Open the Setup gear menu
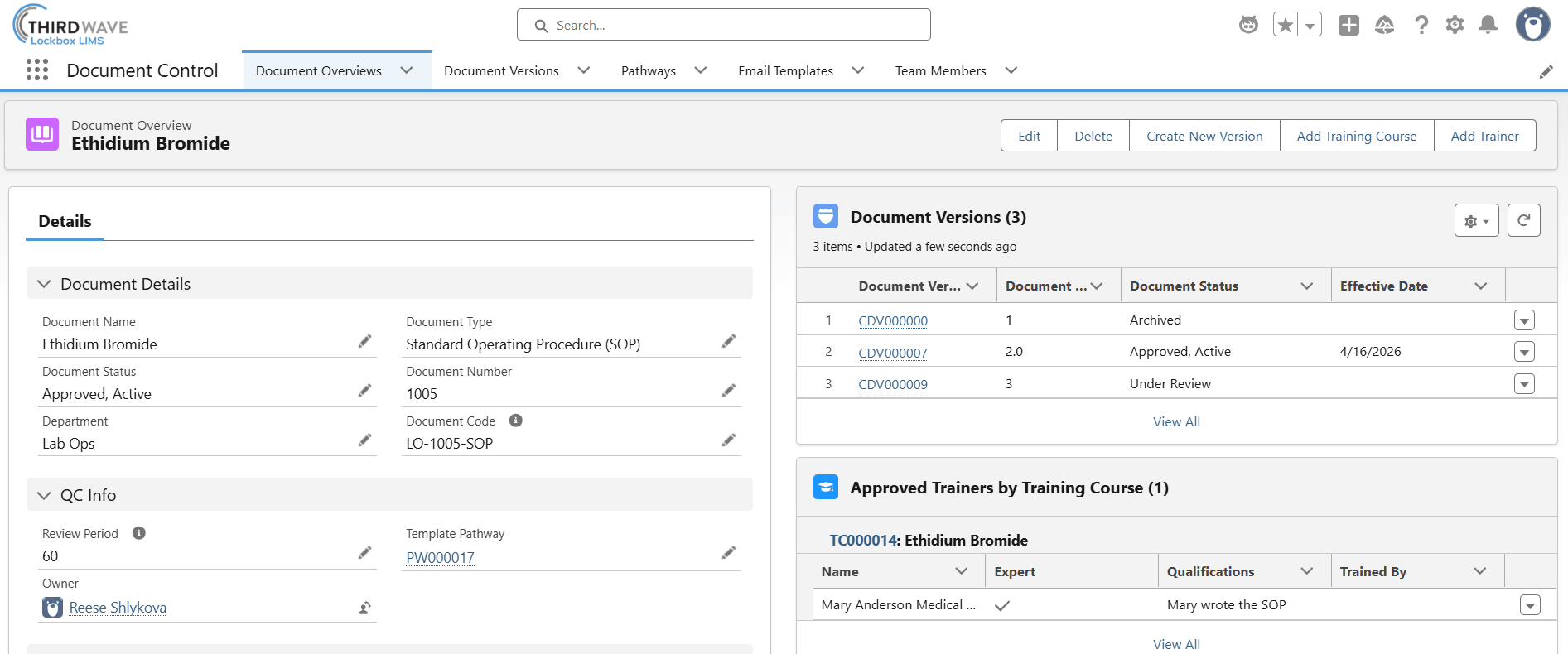 (1455, 26)
